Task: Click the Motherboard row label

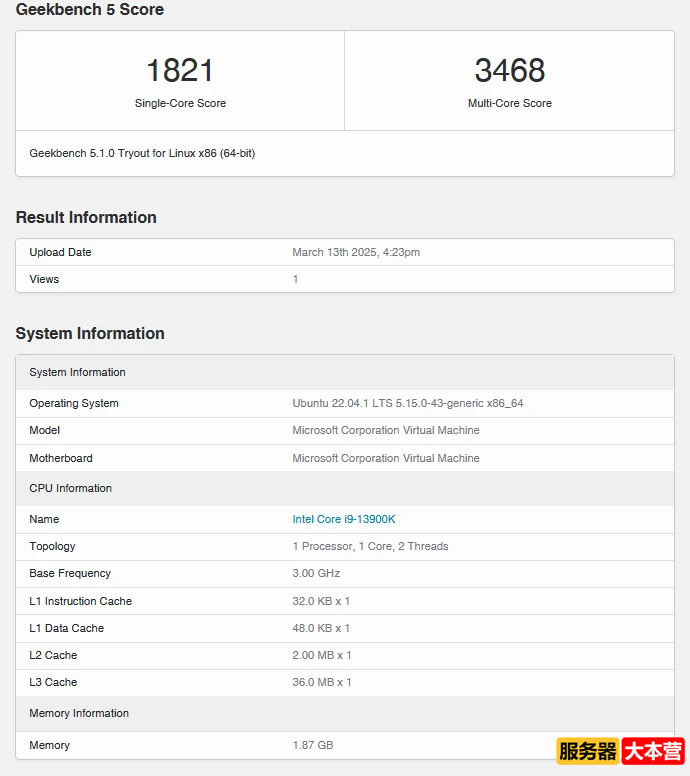Action: [61, 458]
